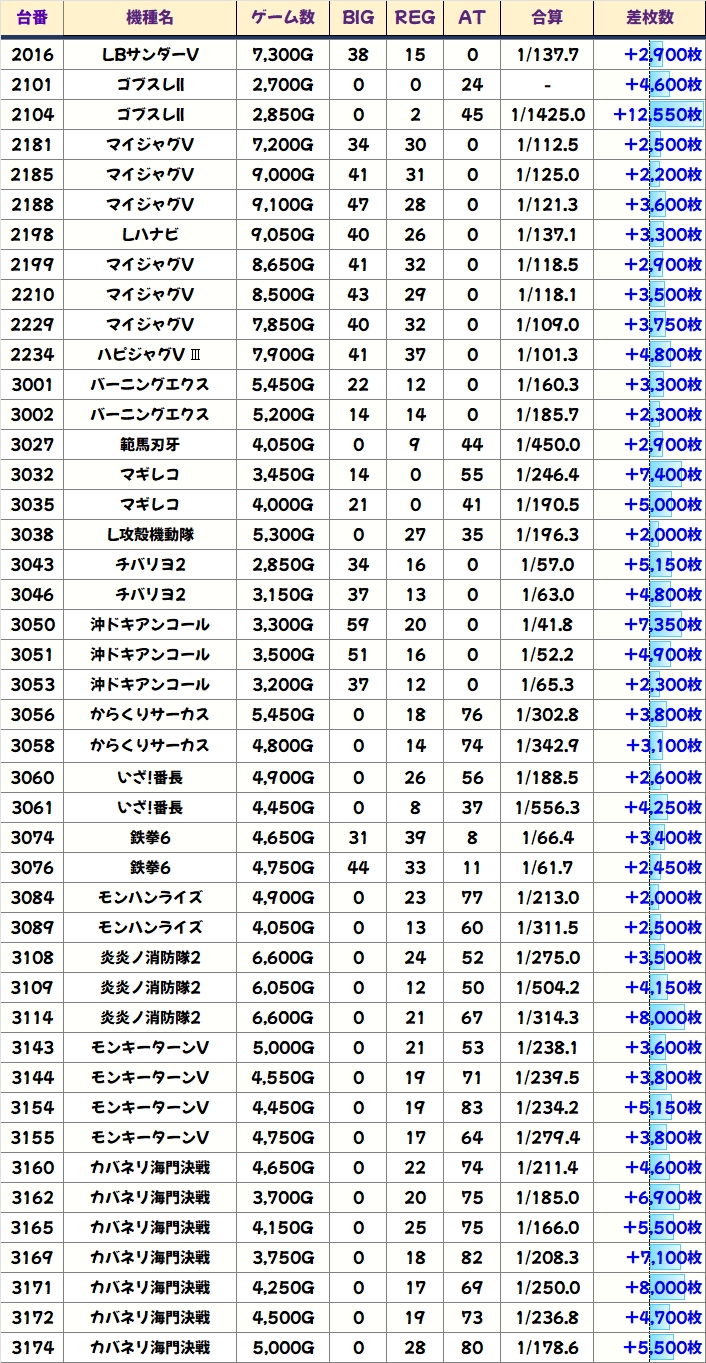This screenshot has height=1363, width=706.
Task: Select the REG column header
Action: click(414, 18)
